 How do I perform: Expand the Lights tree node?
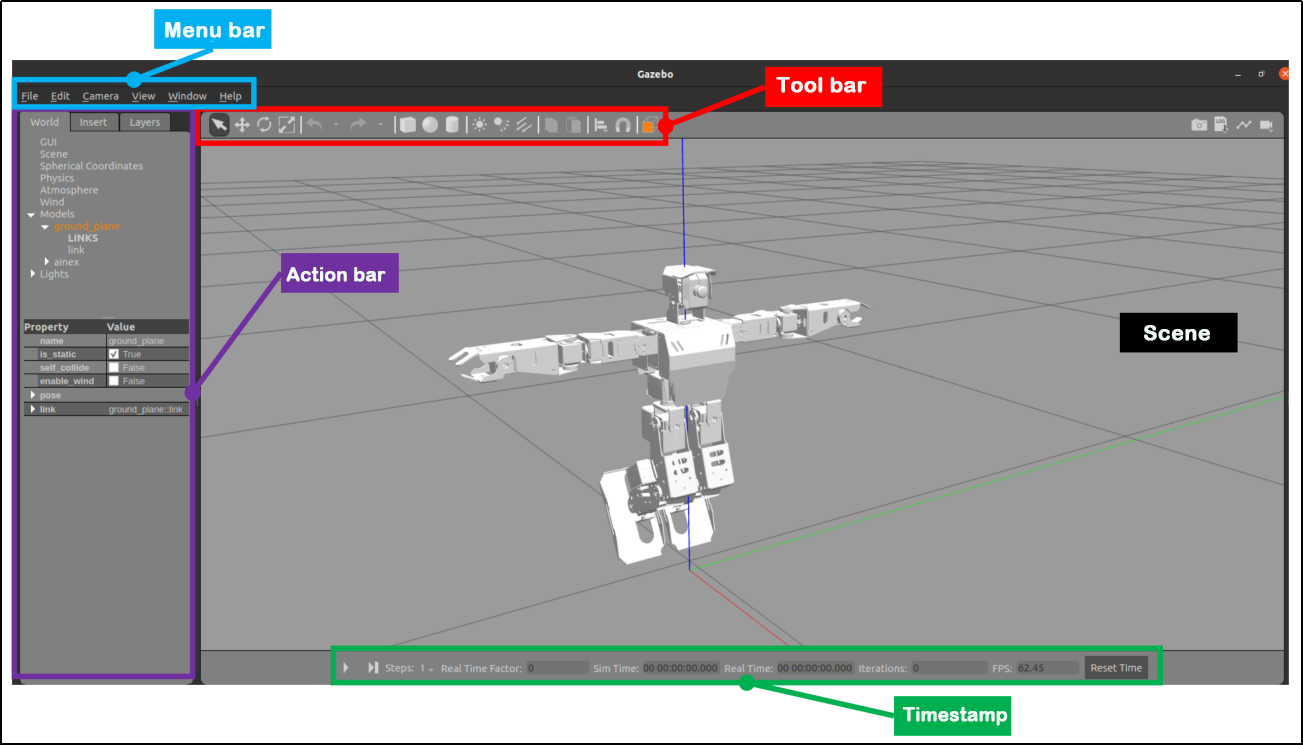[33, 274]
